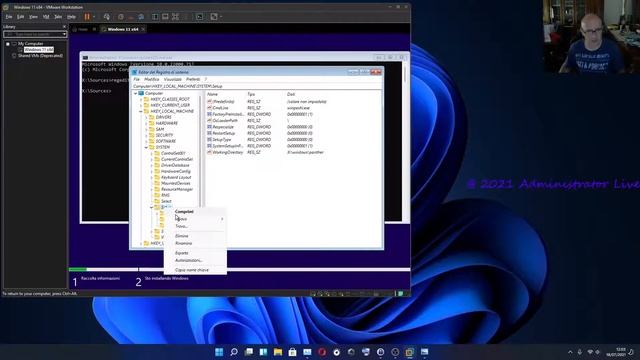Open VMware Edit menu
The width and height of the screenshot is (640, 360).
tap(20, 17)
